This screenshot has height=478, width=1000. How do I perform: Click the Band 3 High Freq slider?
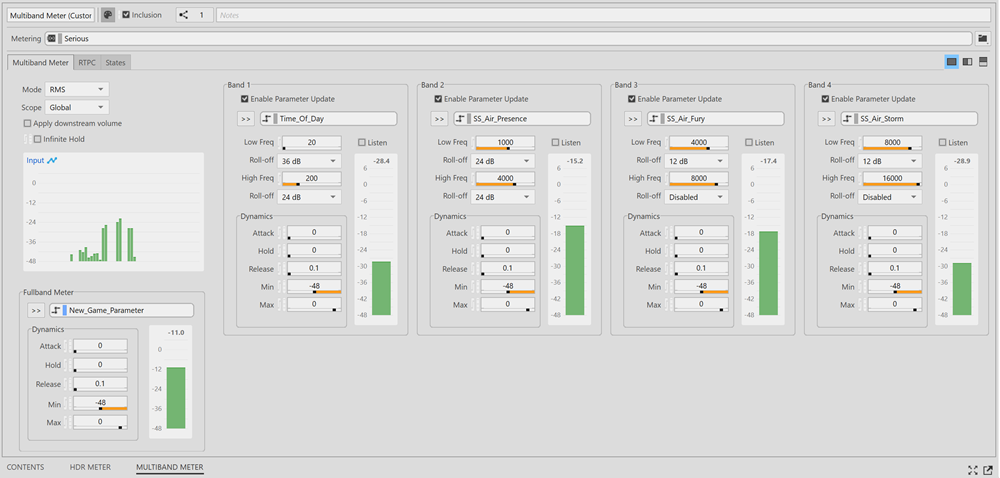pyautogui.click(x=699, y=179)
